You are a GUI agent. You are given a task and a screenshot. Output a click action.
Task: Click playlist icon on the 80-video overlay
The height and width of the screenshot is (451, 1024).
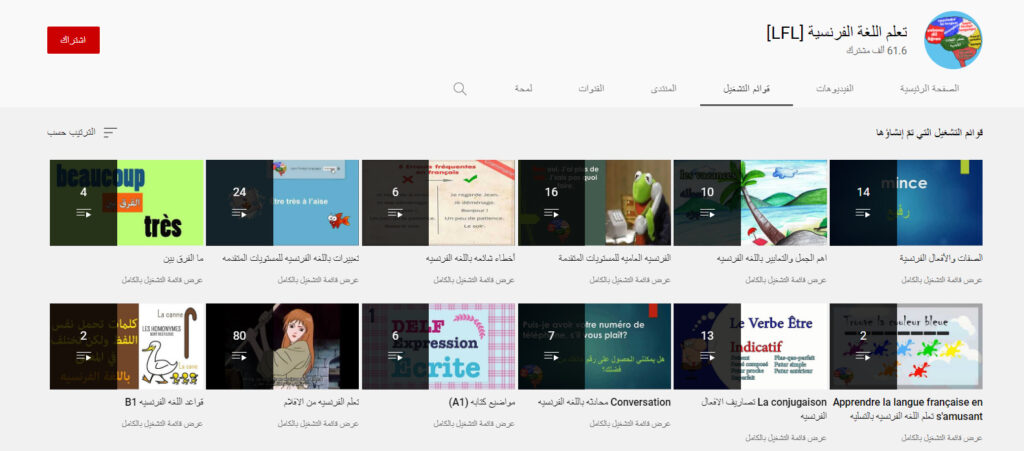coord(239,356)
